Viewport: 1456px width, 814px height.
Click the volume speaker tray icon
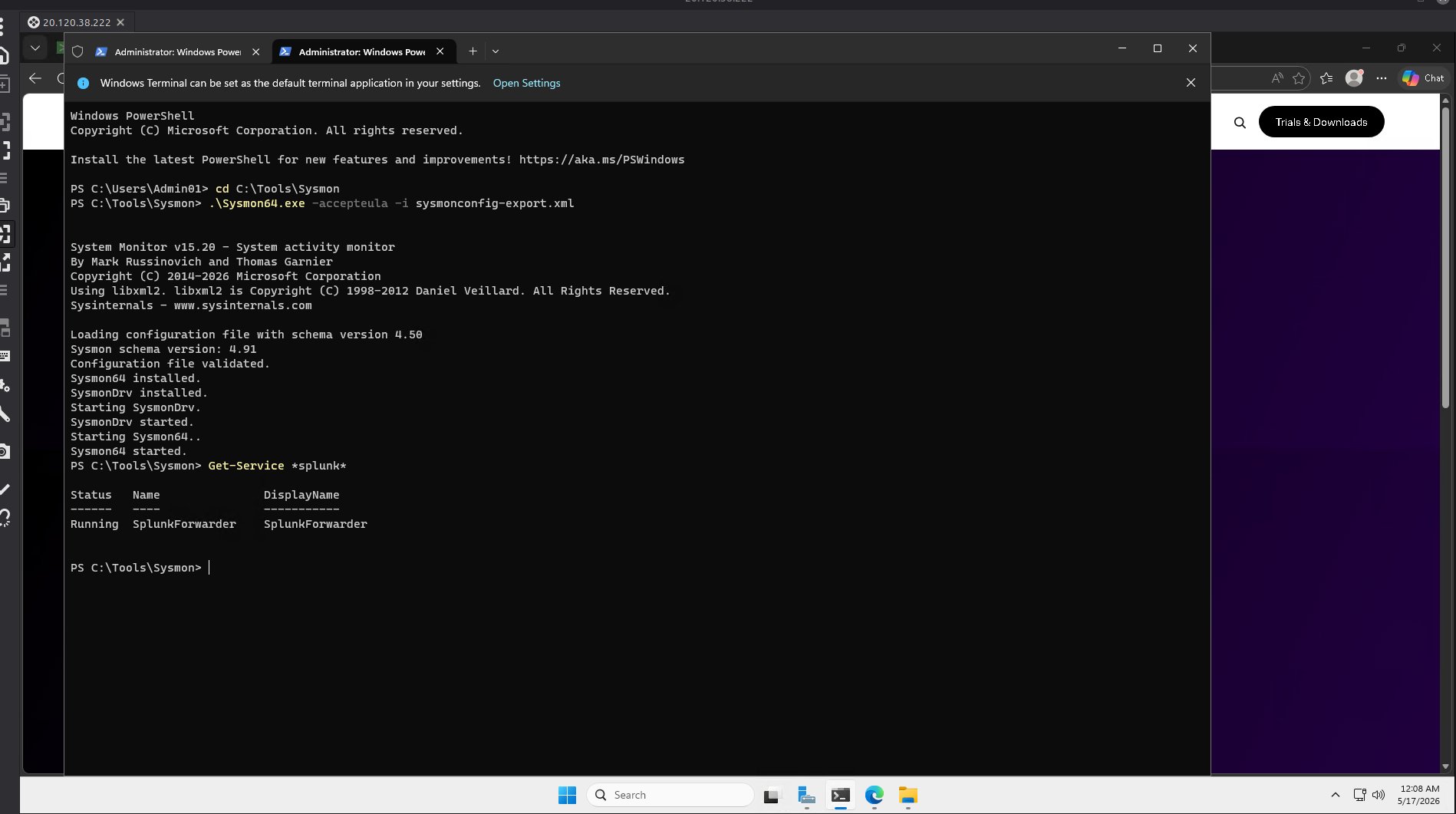(x=1379, y=795)
